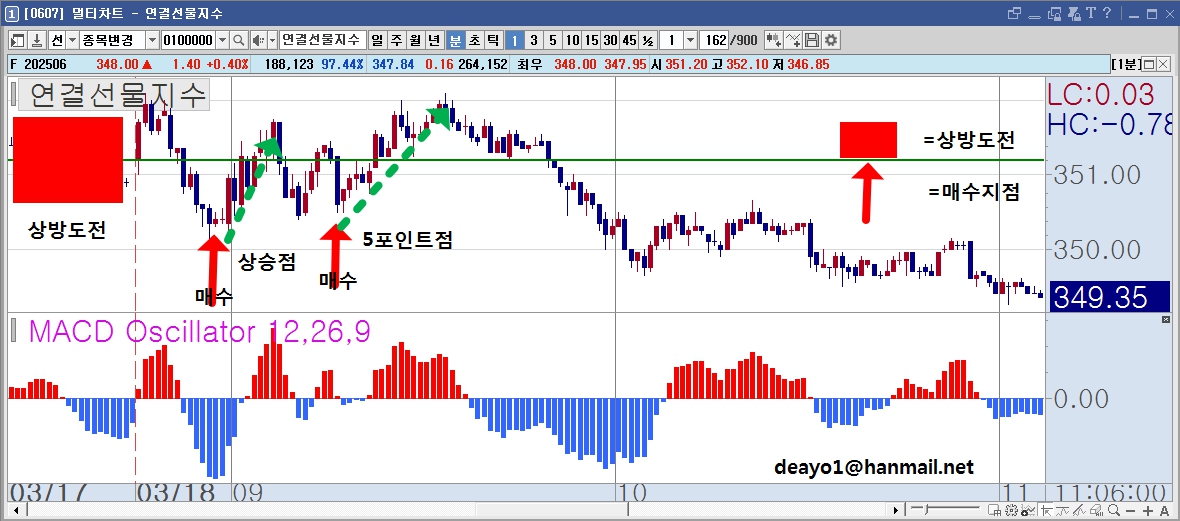The image size is (1180, 521).
Task: Select the 5 minute interval button
Action: (553, 40)
